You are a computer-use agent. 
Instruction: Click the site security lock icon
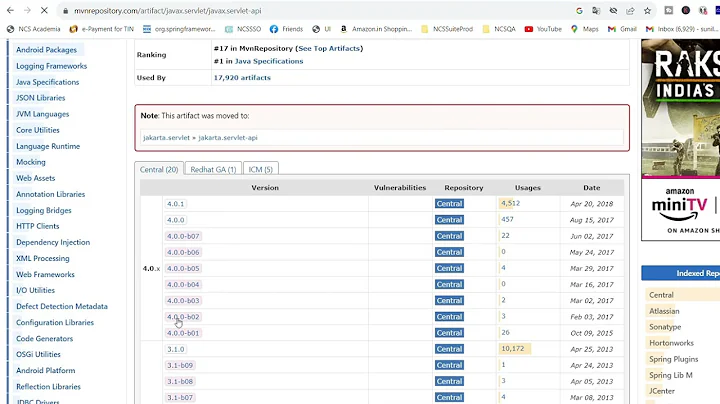pos(65,11)
